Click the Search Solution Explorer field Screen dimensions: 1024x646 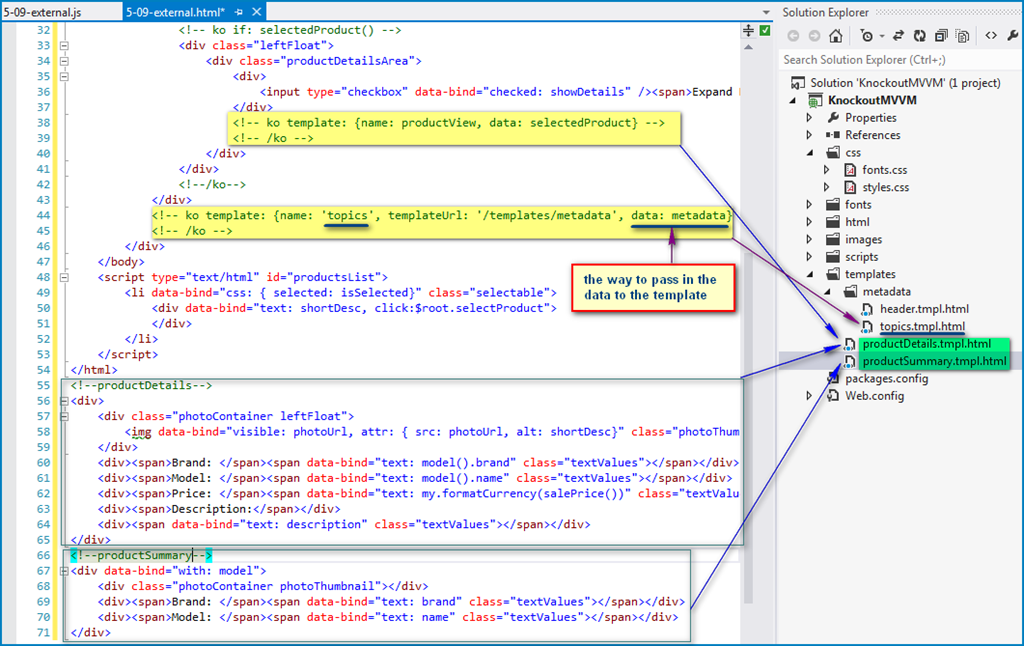(x=890, y=60)
